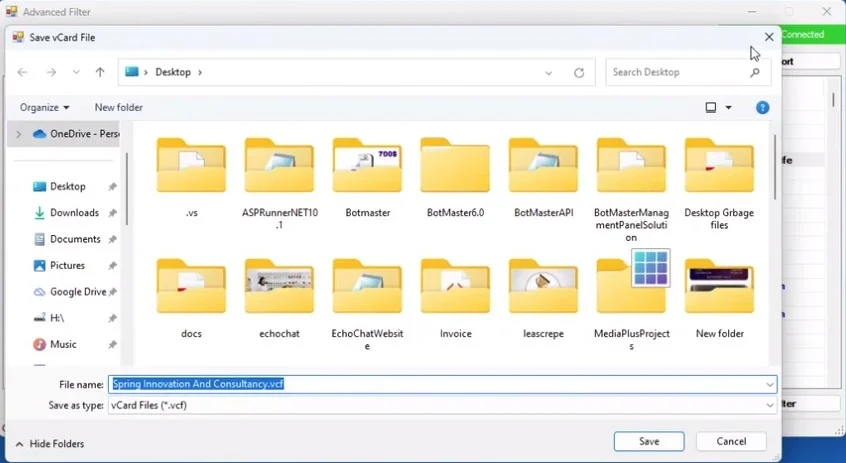This screenshot has height=463, width=846.
Task: Click inside the File name field
Action: [x=442, y=384]
